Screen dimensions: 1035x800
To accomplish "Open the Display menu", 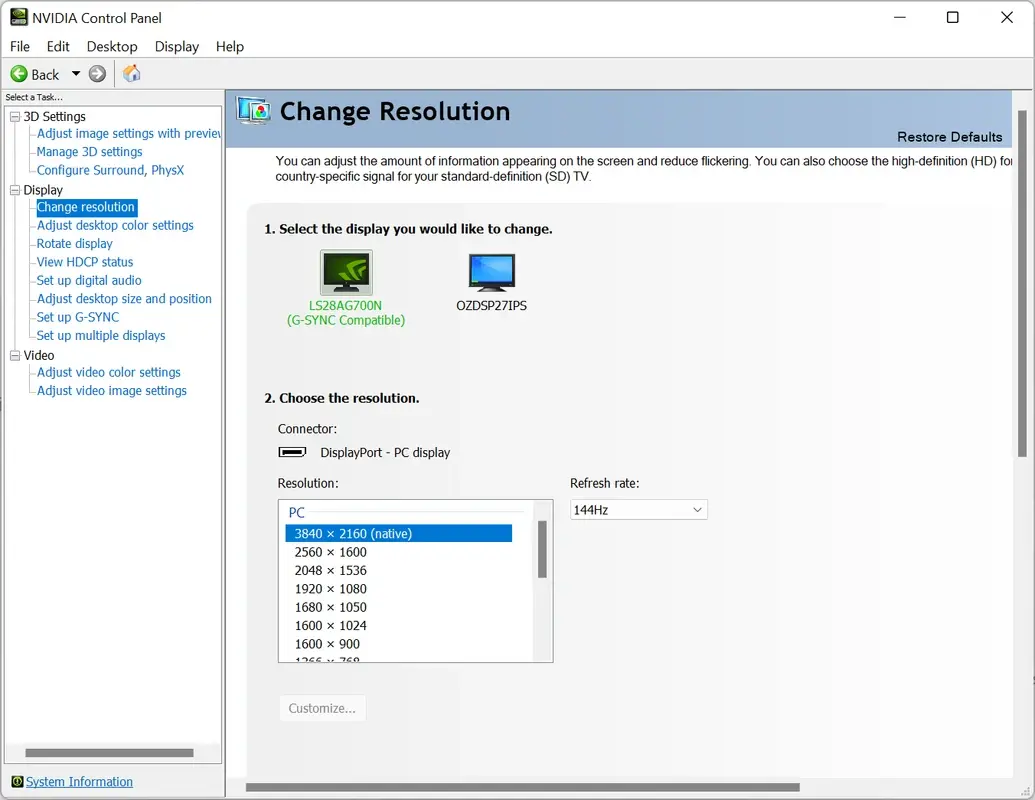I will pyautogui.click(x=176, y=46).
